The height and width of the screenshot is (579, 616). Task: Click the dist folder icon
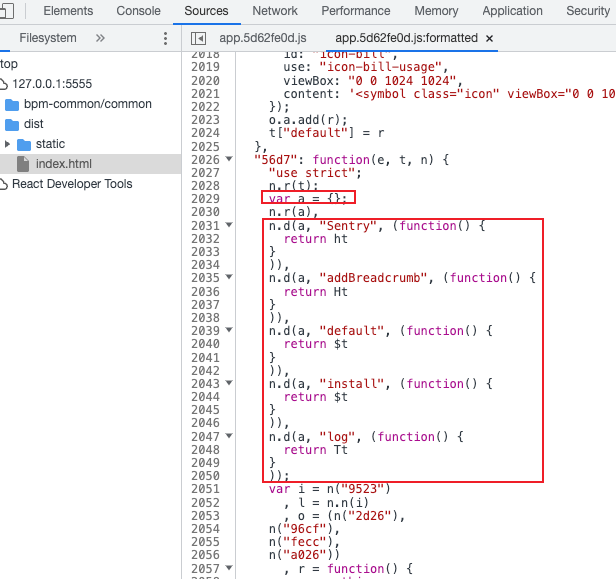coord(12,124)
